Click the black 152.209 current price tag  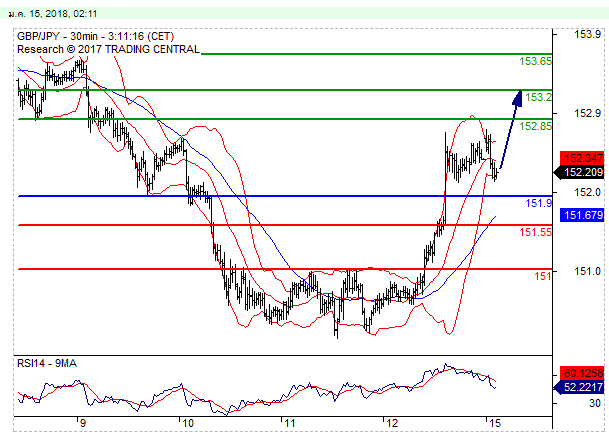(580, 172)
